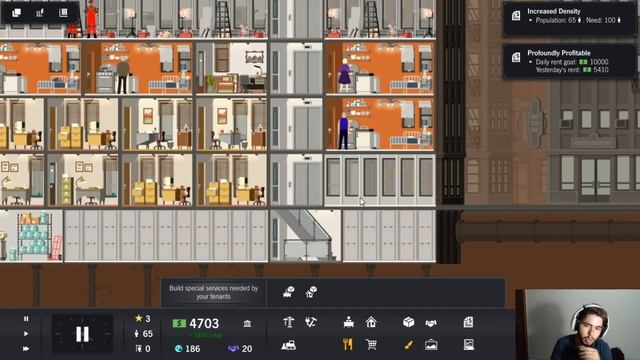Select the basement storage room with water bottles
This screenshot has width=640, height=360.
[31, 236]
